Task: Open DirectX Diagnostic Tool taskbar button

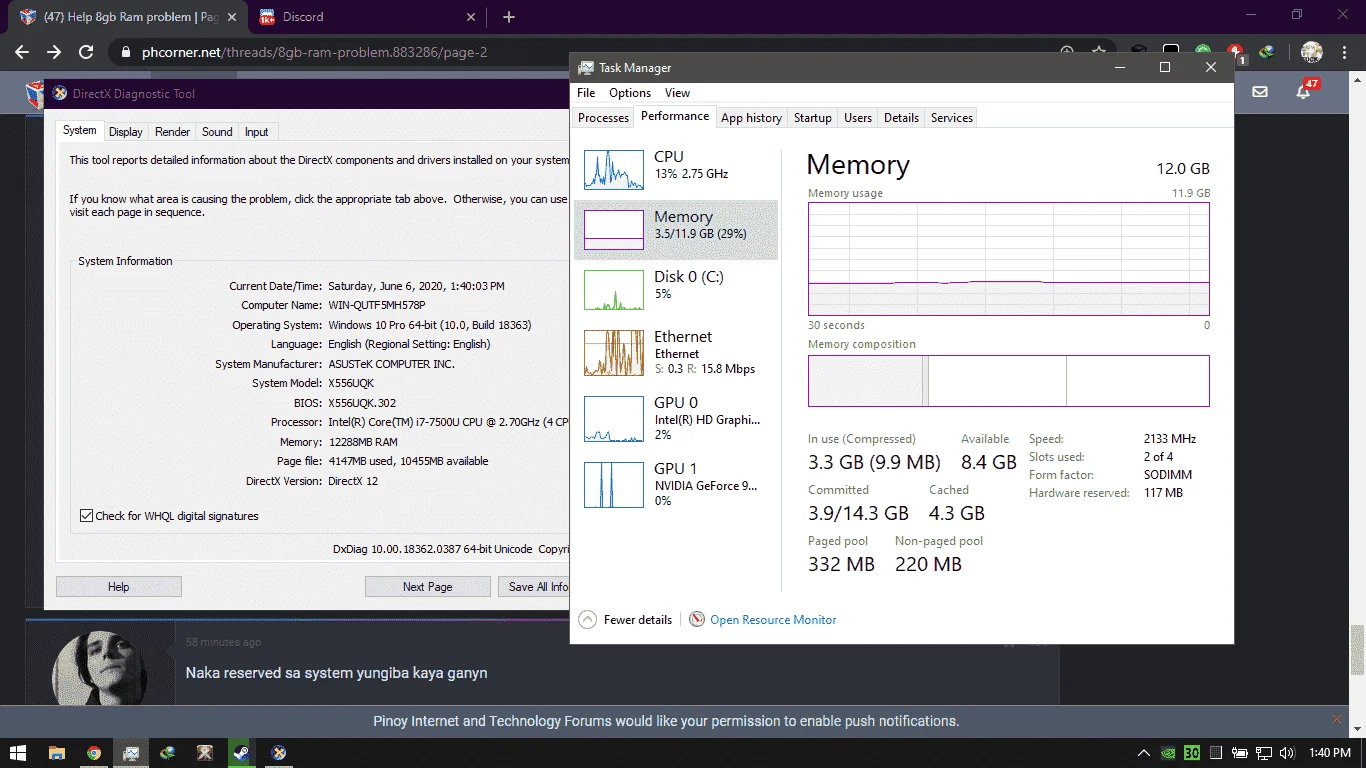Action: coord(279,753)
